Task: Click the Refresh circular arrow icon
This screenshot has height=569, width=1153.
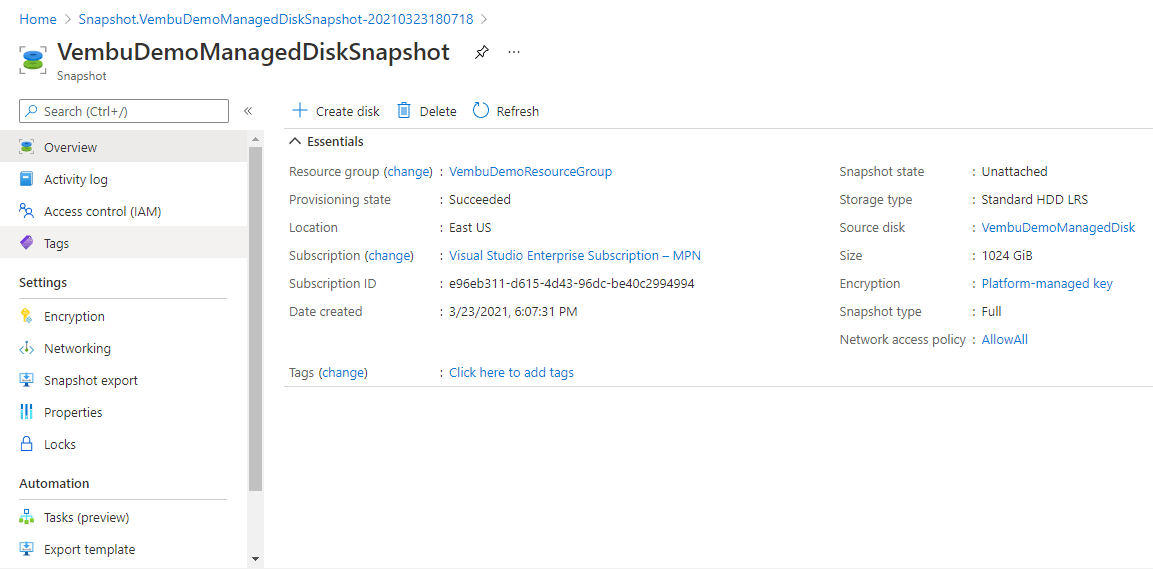Action: coord(481,110)
